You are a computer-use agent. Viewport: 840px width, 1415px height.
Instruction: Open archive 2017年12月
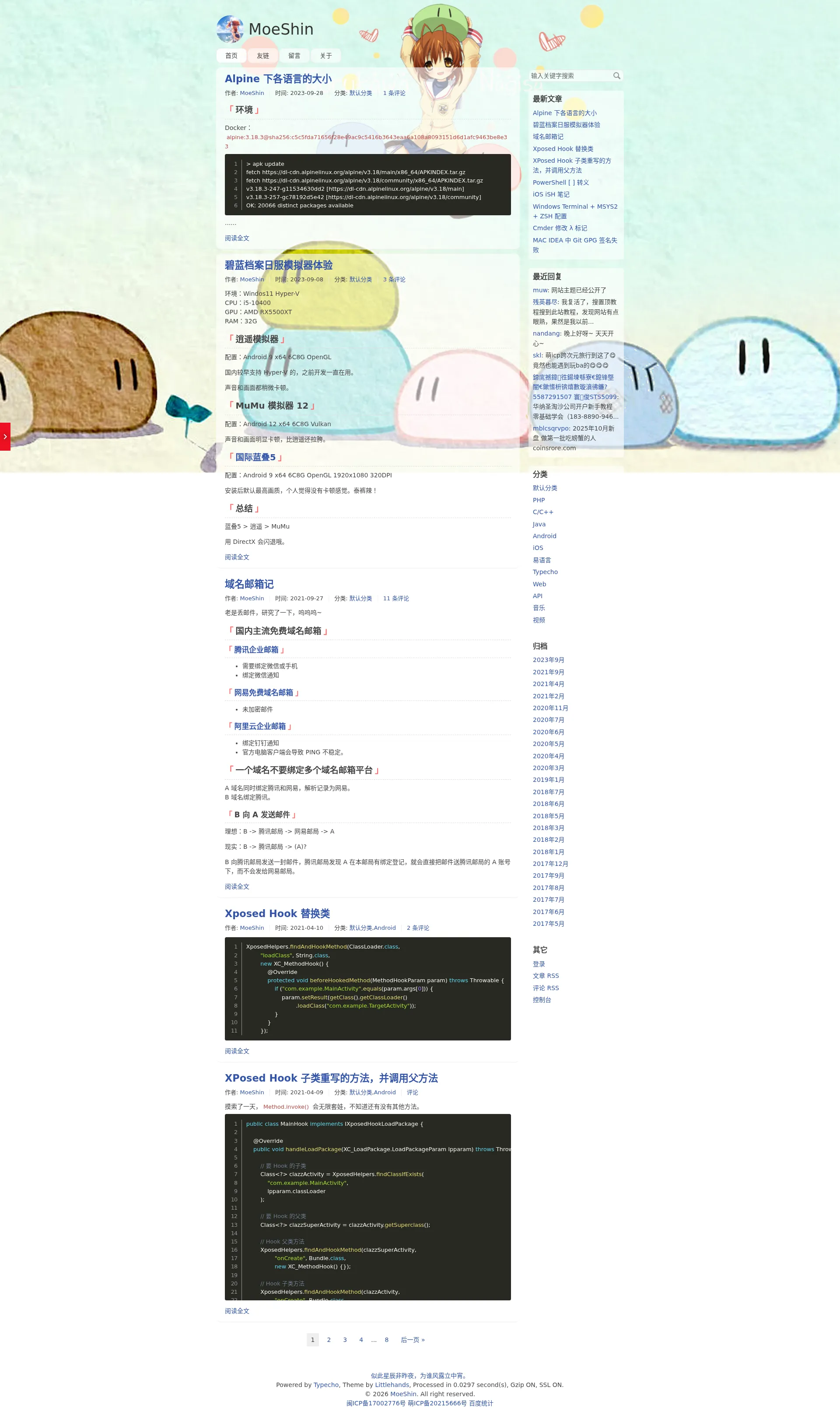point(550,864)
